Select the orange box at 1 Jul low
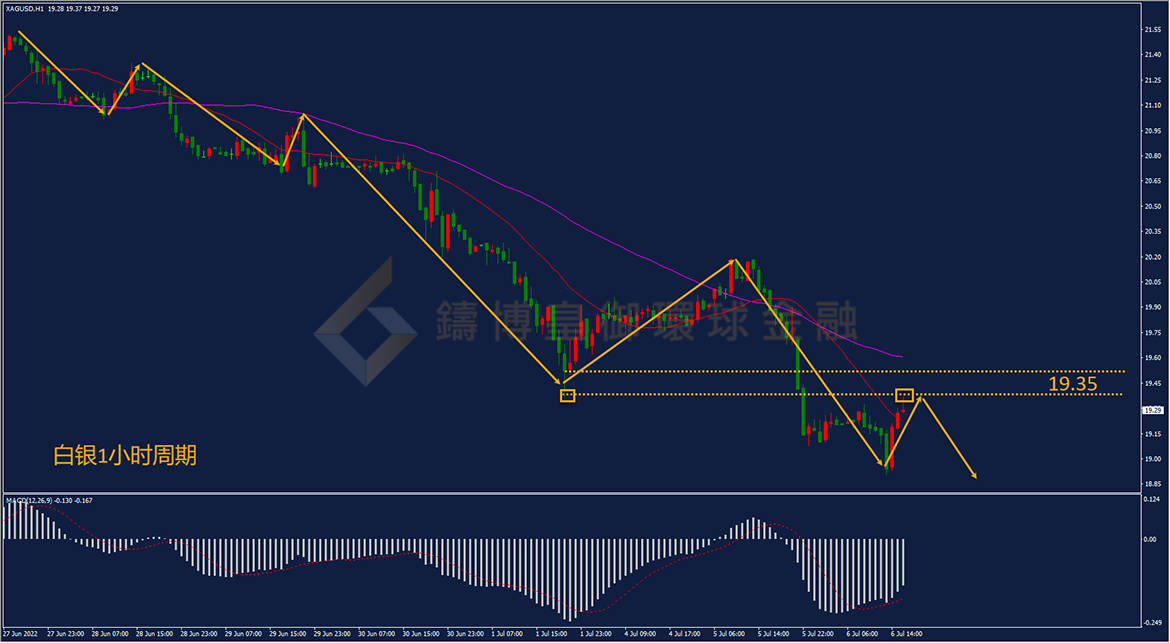 [568, 395]
